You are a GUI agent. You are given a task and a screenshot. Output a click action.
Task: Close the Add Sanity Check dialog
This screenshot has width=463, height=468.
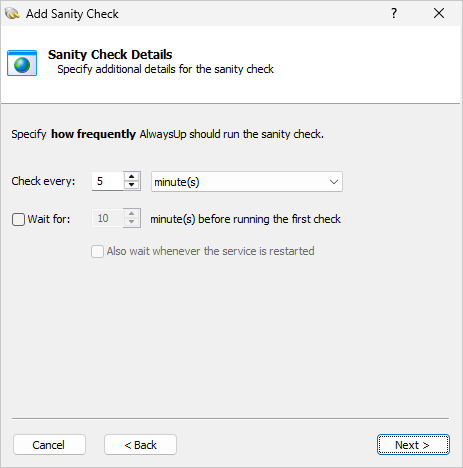pyautogui.click(x=439, y=13)
